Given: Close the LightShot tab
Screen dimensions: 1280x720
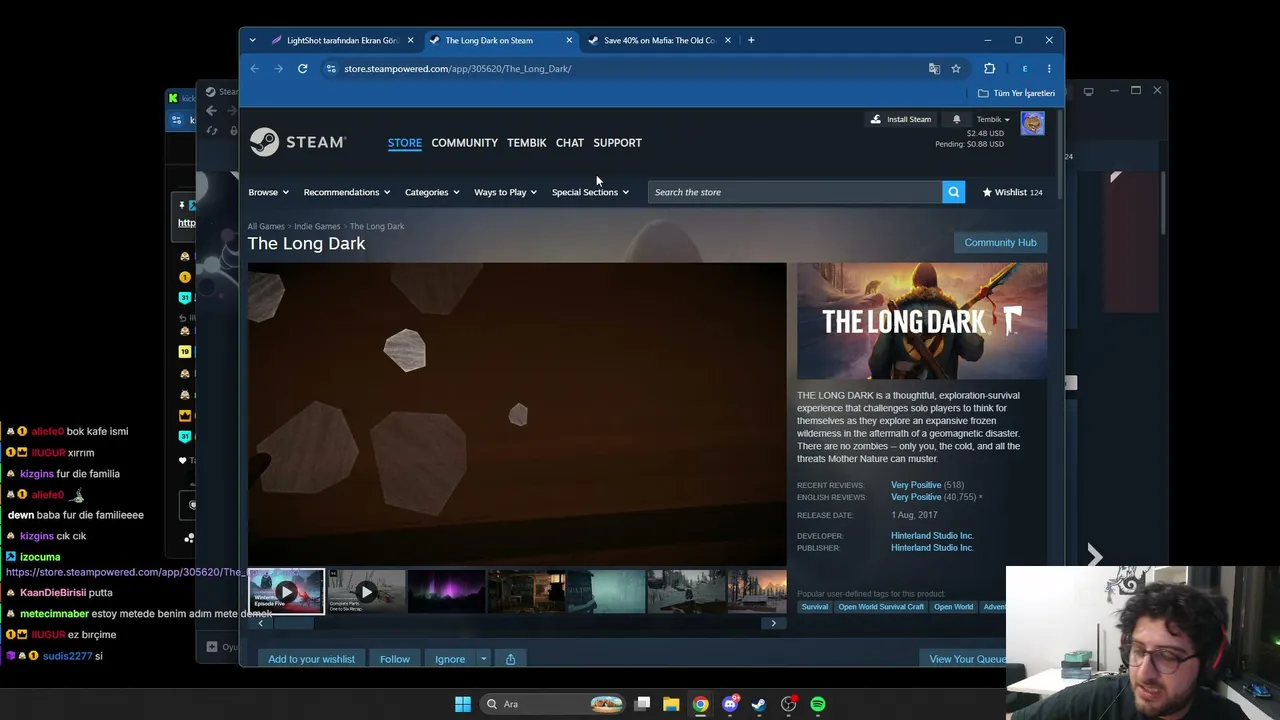Looking at the screenshot, I should click(410, 40).
